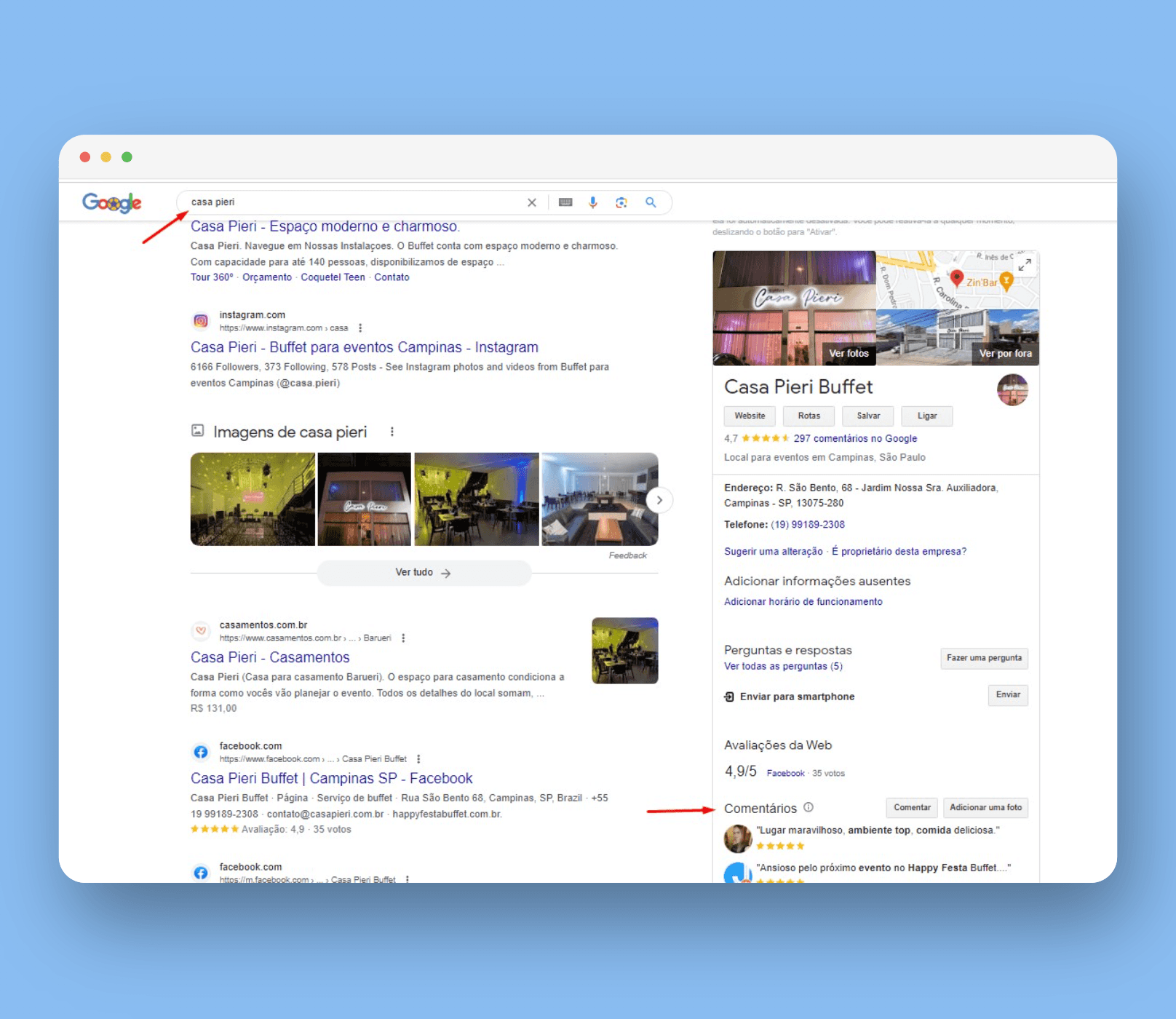1176x1019 pixels.
Task: Open first yellow-lit hall image thumbnail
Action: 253,499
